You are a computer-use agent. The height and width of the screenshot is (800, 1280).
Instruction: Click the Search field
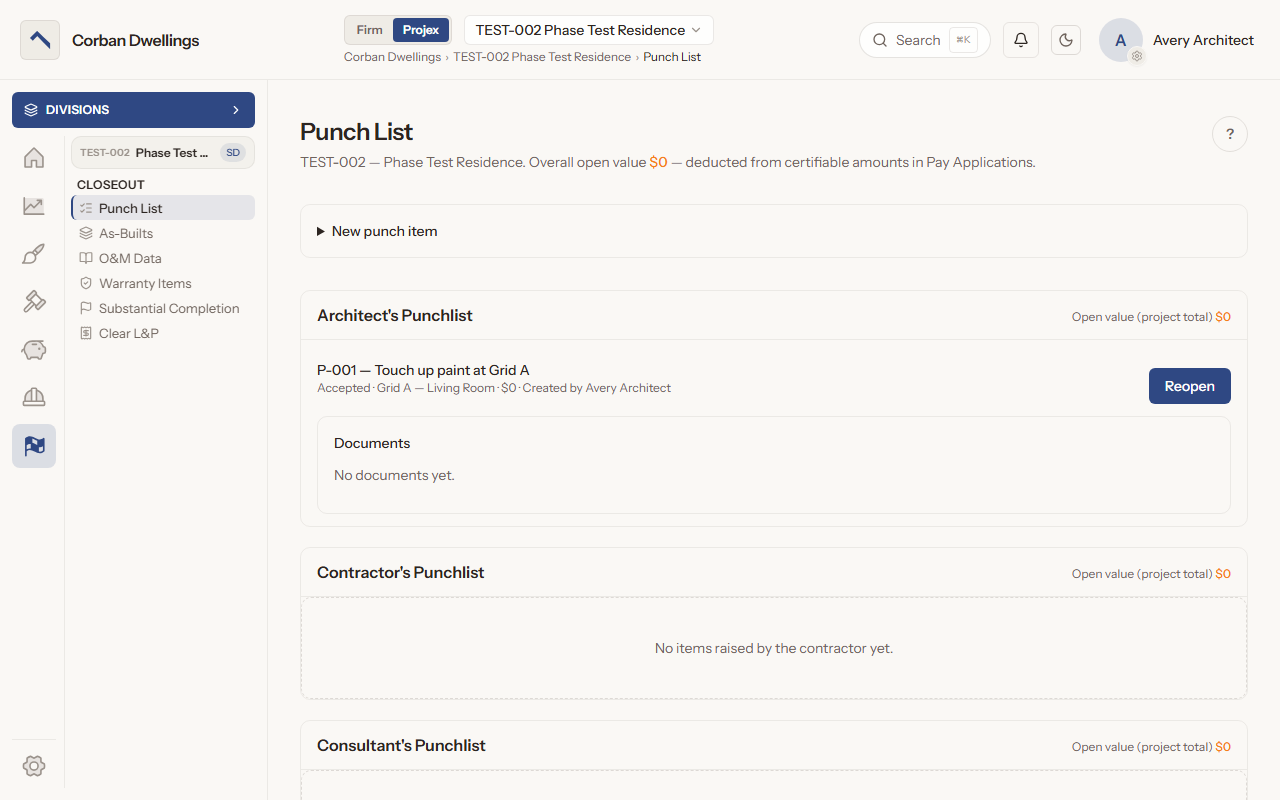(925, 40)
